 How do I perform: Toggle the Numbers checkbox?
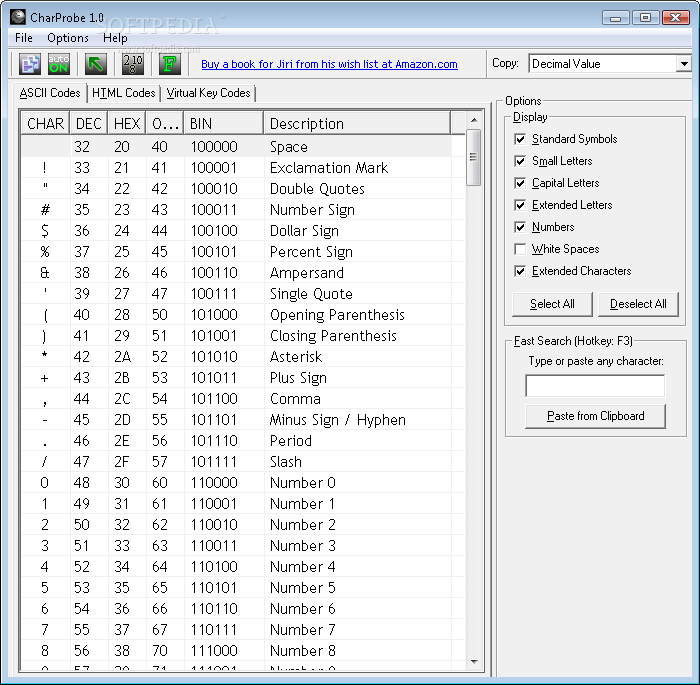520,227
